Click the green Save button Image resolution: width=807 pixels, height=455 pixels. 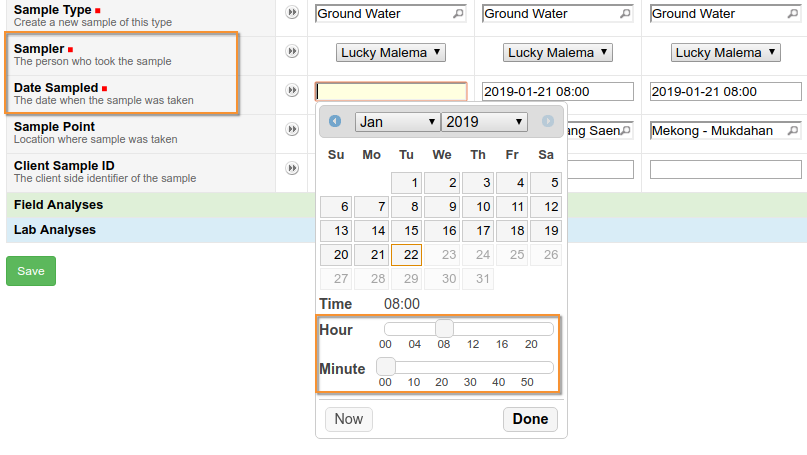[x=31, y=271]
